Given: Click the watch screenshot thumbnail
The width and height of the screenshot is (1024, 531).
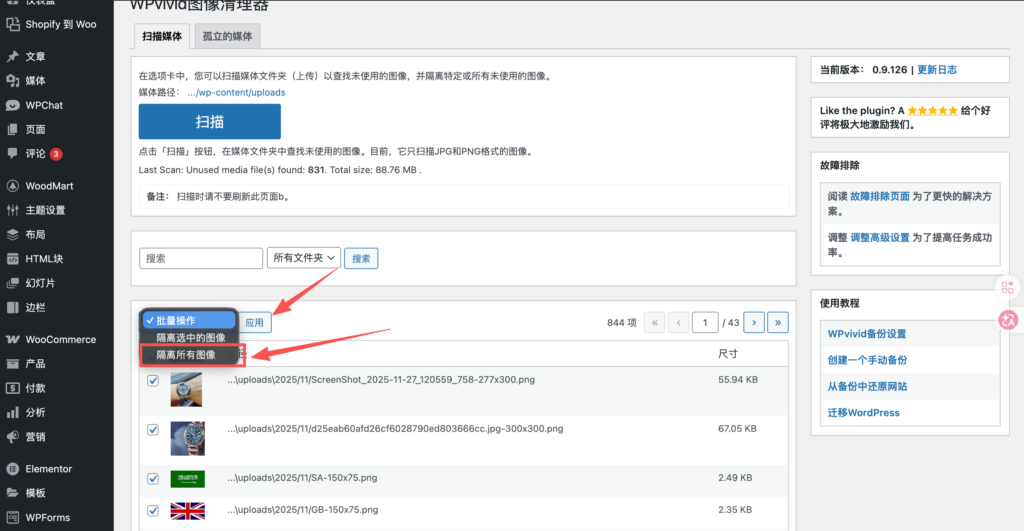Looking at the screenshot, I should [x=186, y=389].
